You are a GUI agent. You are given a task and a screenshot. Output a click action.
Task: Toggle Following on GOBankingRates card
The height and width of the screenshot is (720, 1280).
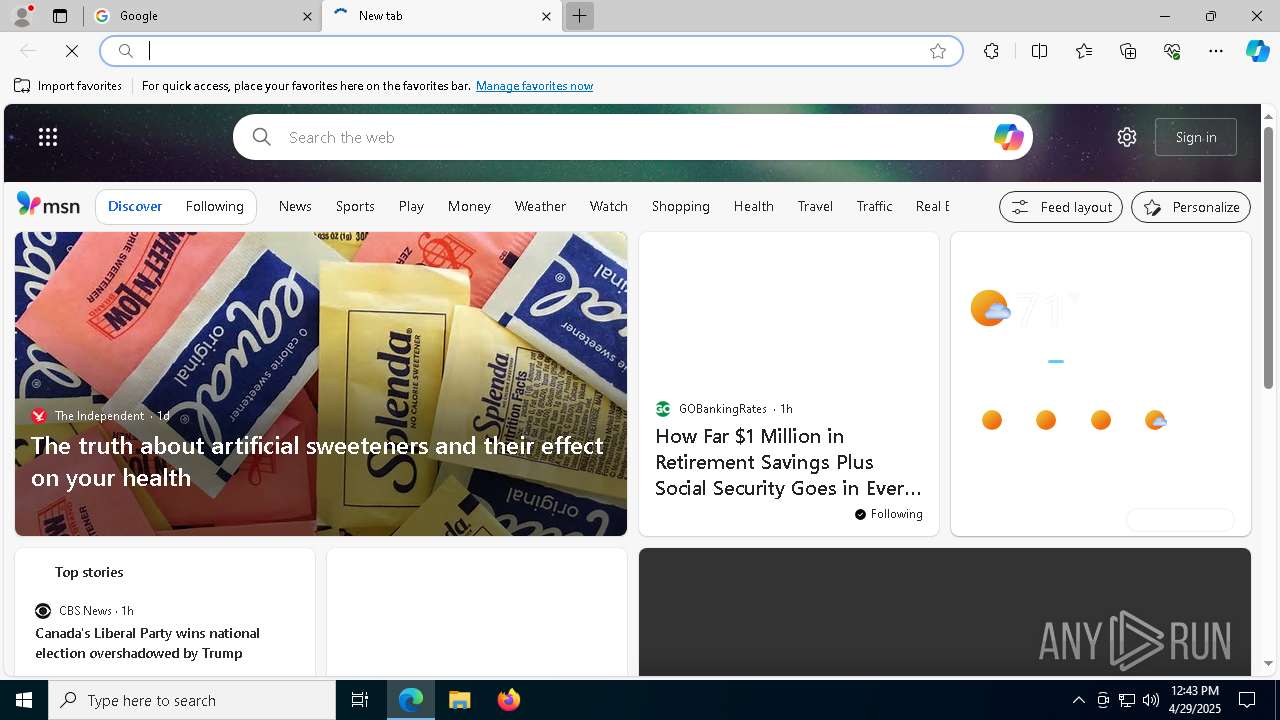pos(888,514)
